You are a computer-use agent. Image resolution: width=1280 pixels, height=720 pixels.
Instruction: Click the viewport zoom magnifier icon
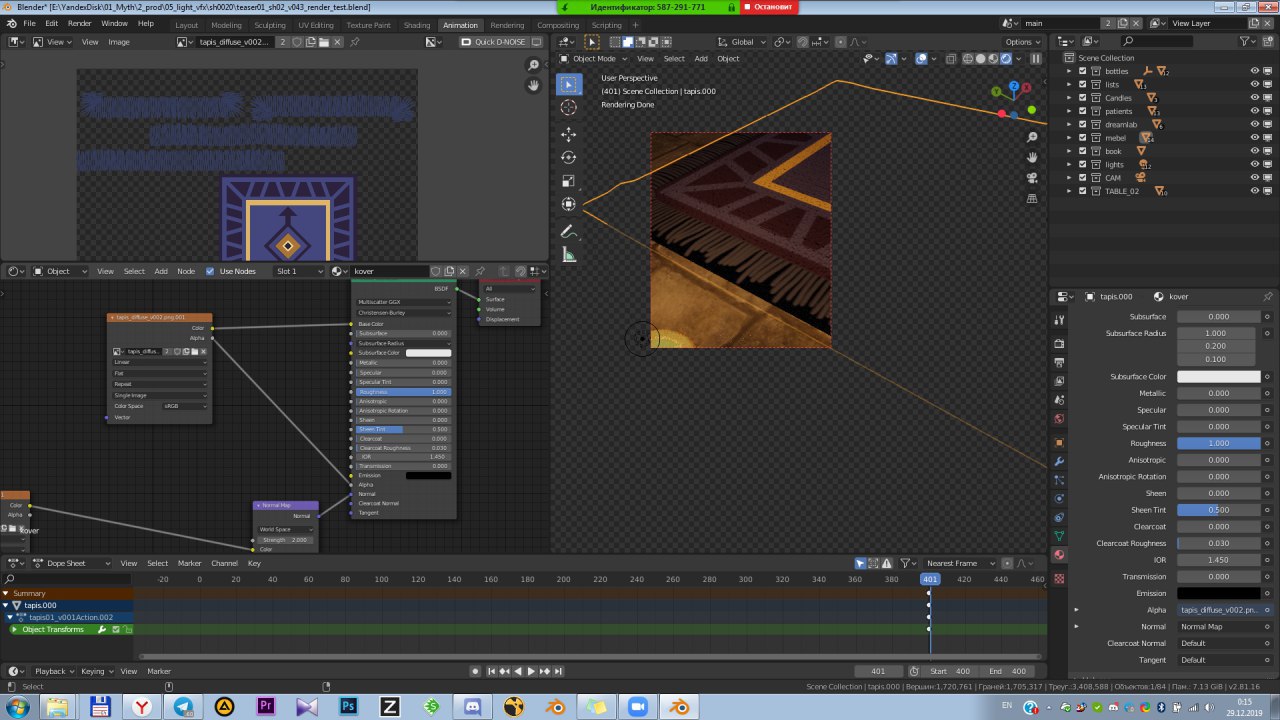coord(1032,138)
